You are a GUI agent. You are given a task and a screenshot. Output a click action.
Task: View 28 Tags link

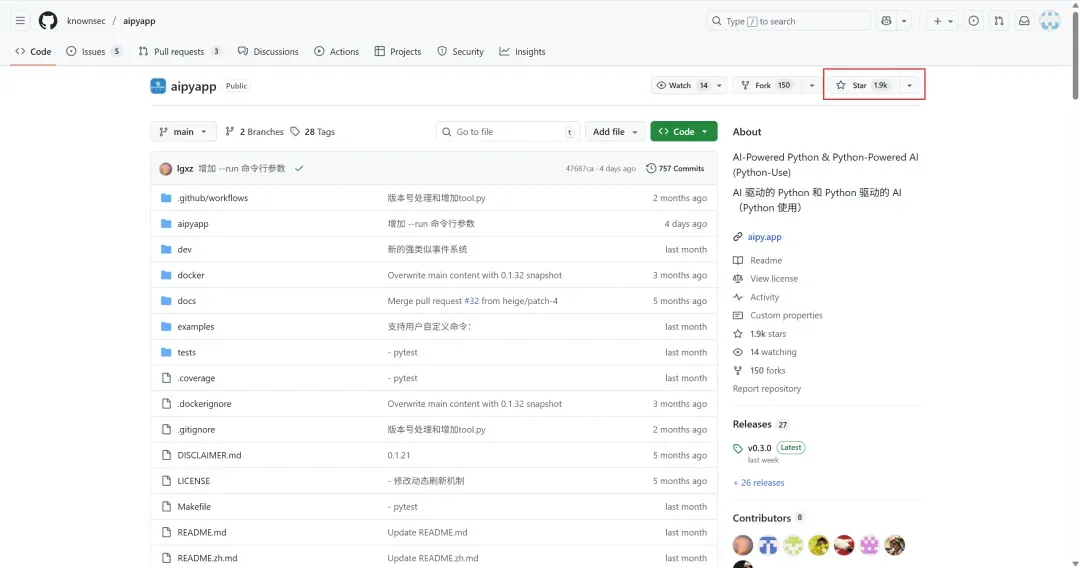pyautogui.click(x=313, y=132)
